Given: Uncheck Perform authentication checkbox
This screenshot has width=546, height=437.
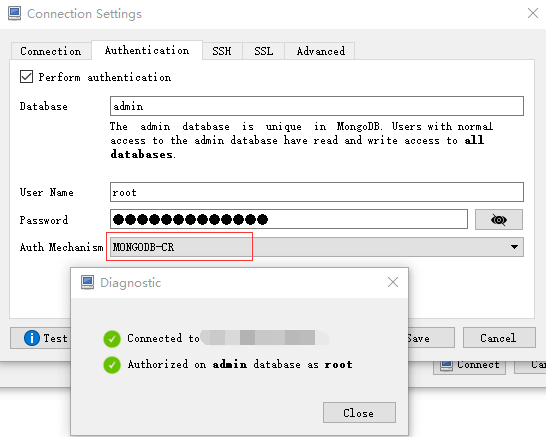Looking at the screenshot, I should pyautogui.click(x=26, y=77).
